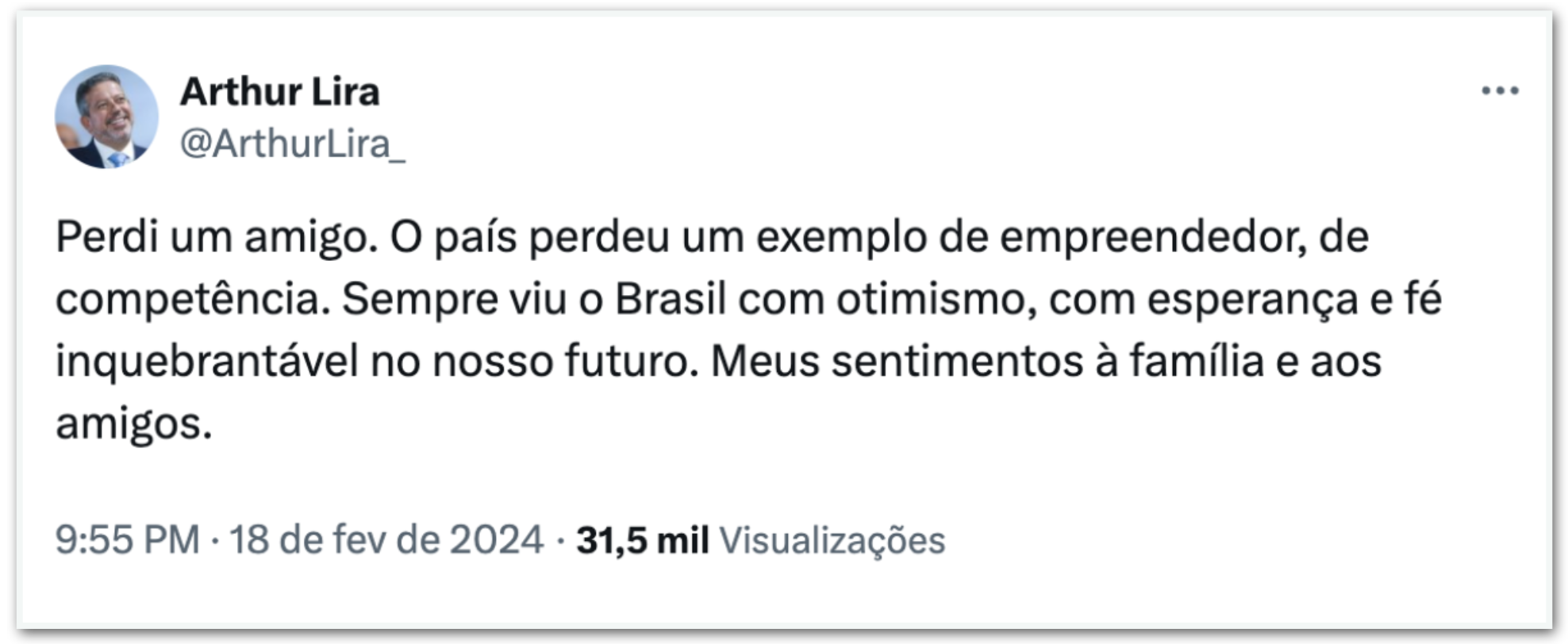Click the 9:55 PM timestamp
This screenshot has height=644, width=1568.
127,539
